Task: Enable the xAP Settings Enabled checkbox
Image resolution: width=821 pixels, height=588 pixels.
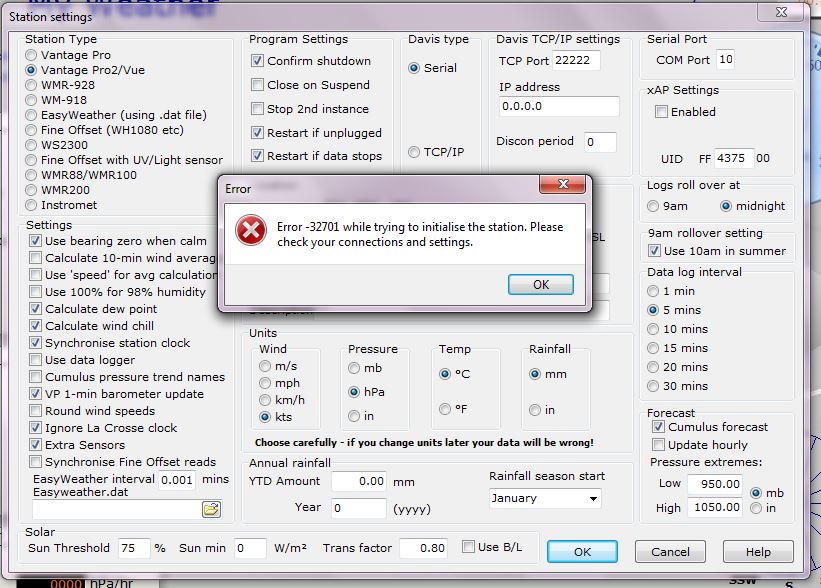Action: click(x=661, y=112)
